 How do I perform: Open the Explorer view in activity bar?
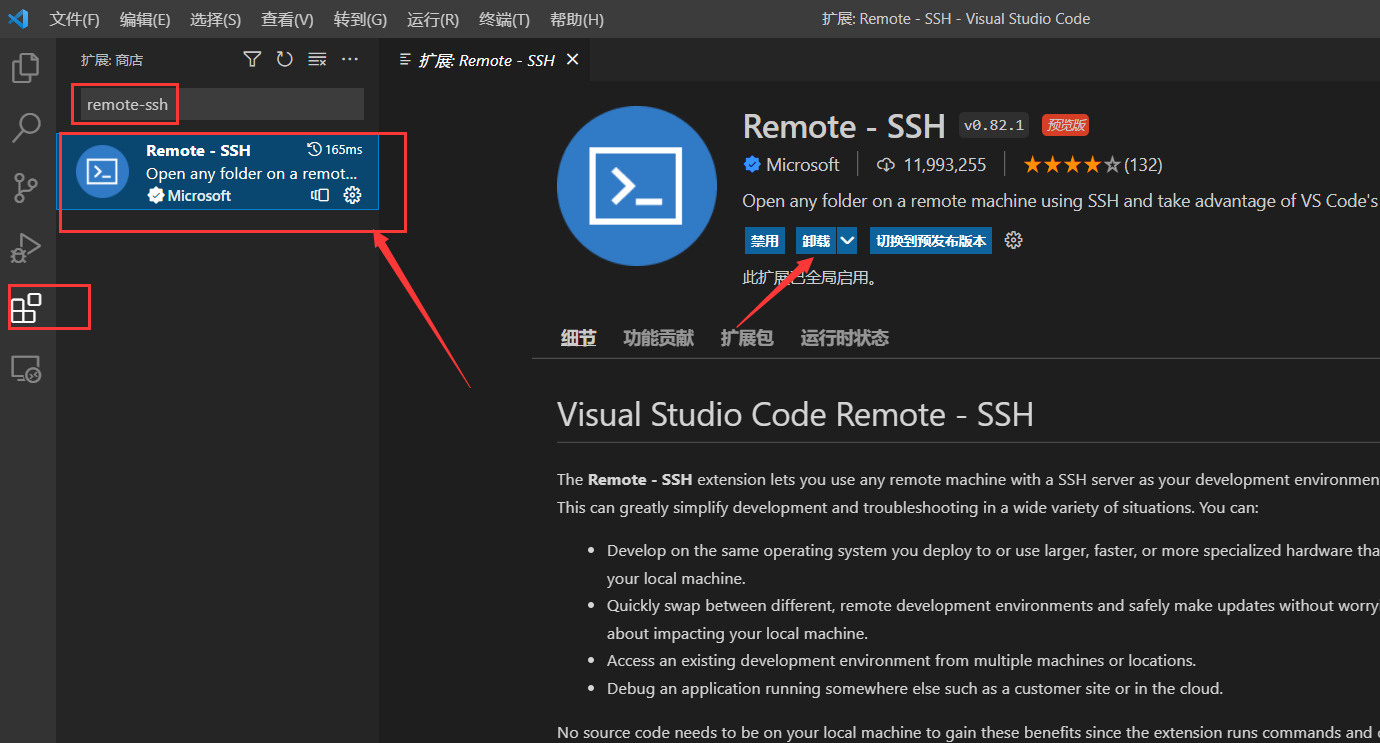[26, 68]
